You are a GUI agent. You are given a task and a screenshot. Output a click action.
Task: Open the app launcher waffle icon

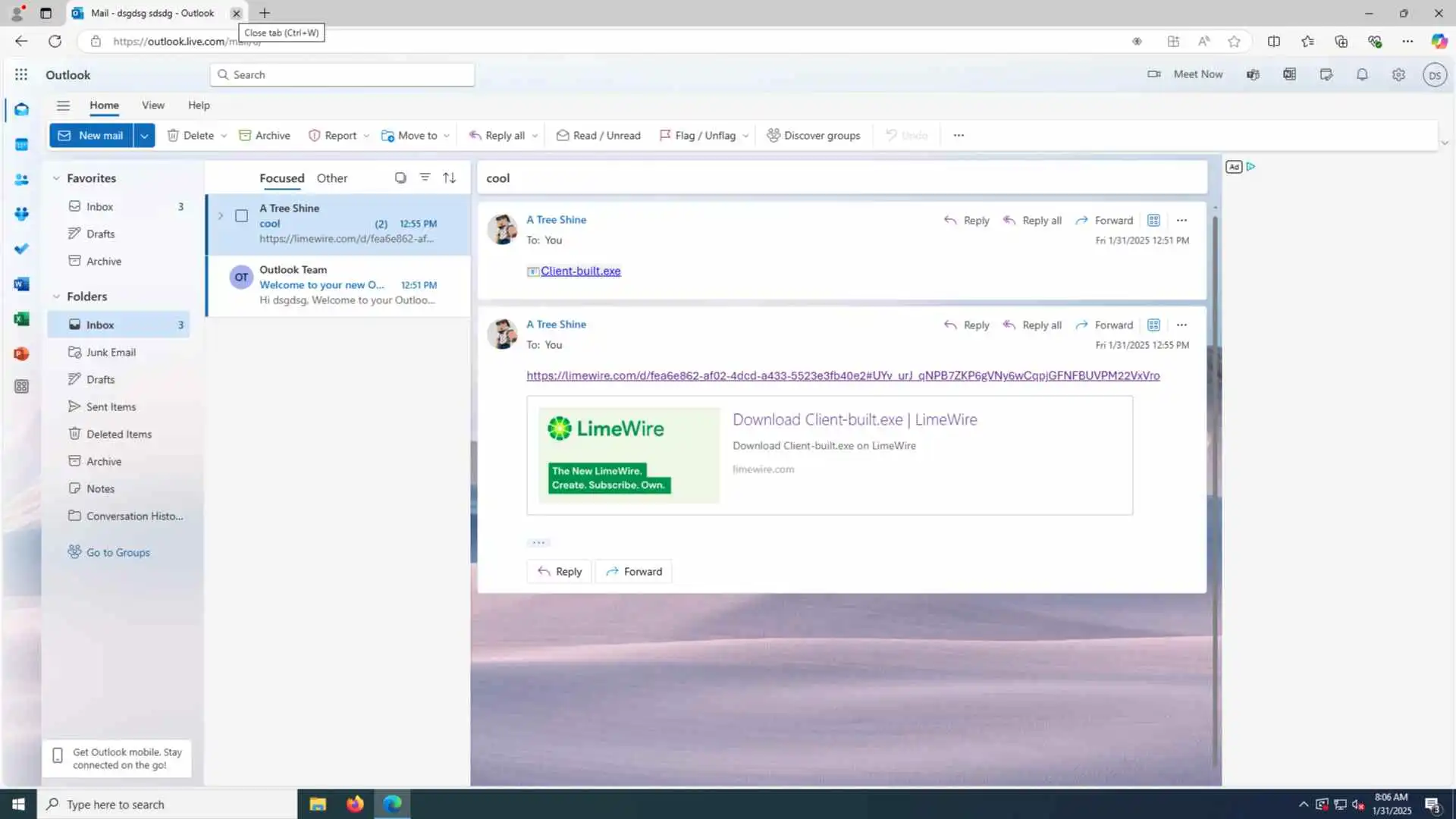tap(21, 74)
